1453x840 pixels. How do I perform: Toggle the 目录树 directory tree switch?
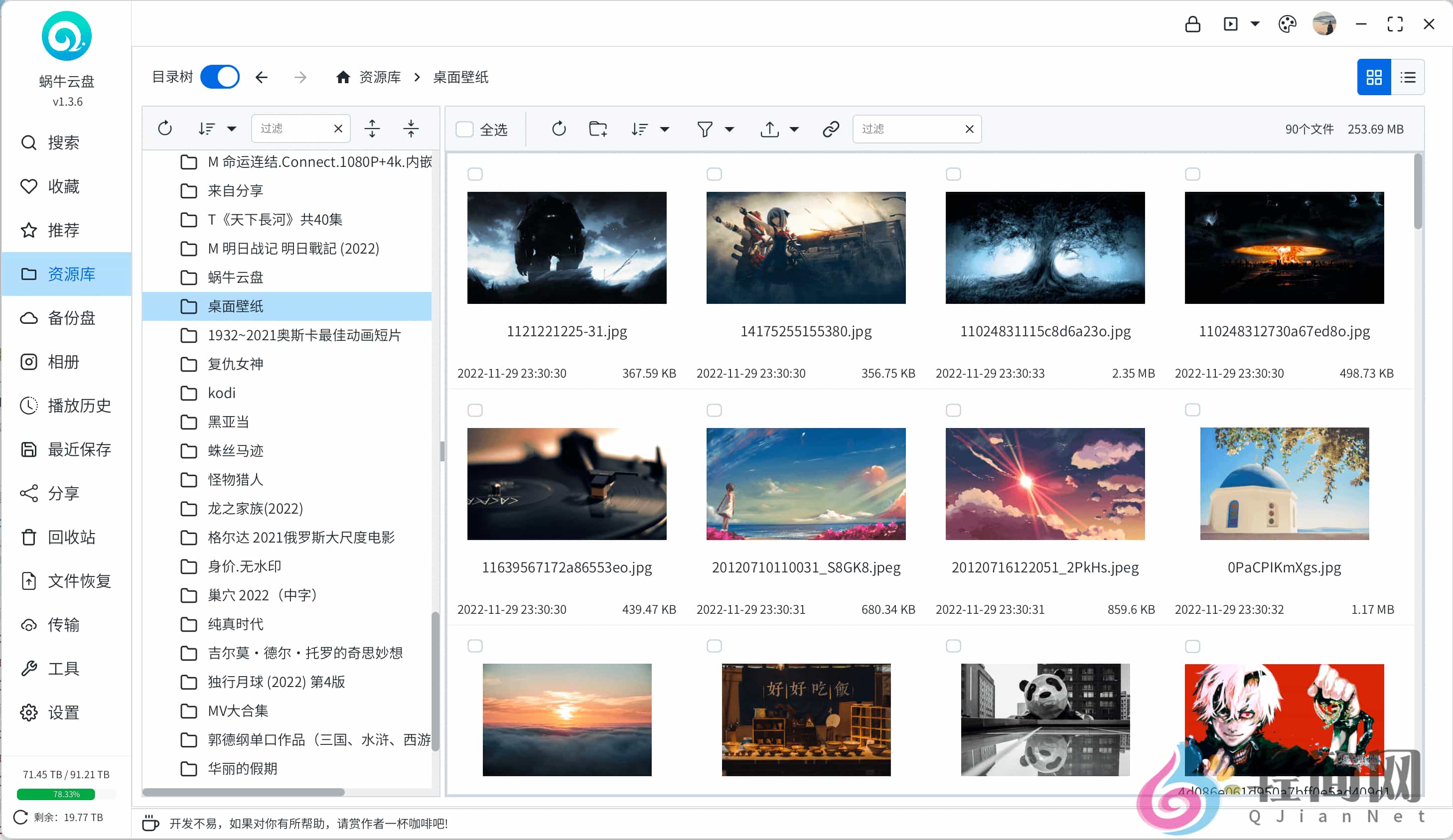coord(220,77)
